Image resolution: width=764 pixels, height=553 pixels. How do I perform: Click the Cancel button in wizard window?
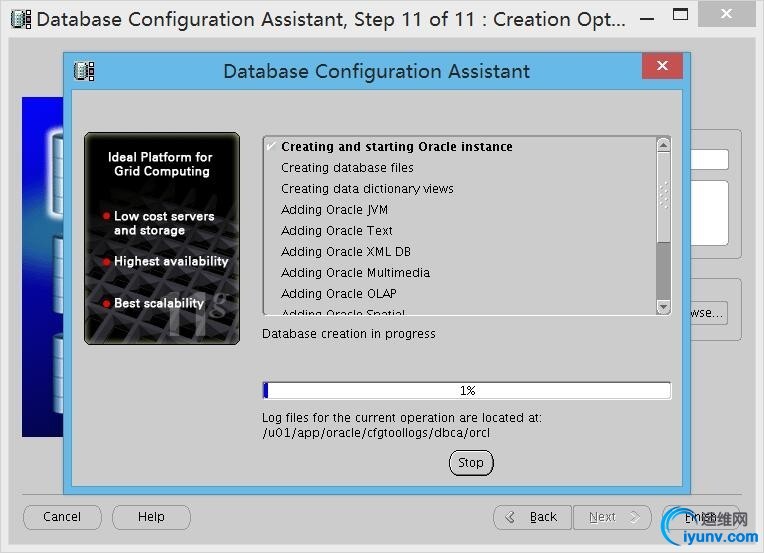coord(62,517)
